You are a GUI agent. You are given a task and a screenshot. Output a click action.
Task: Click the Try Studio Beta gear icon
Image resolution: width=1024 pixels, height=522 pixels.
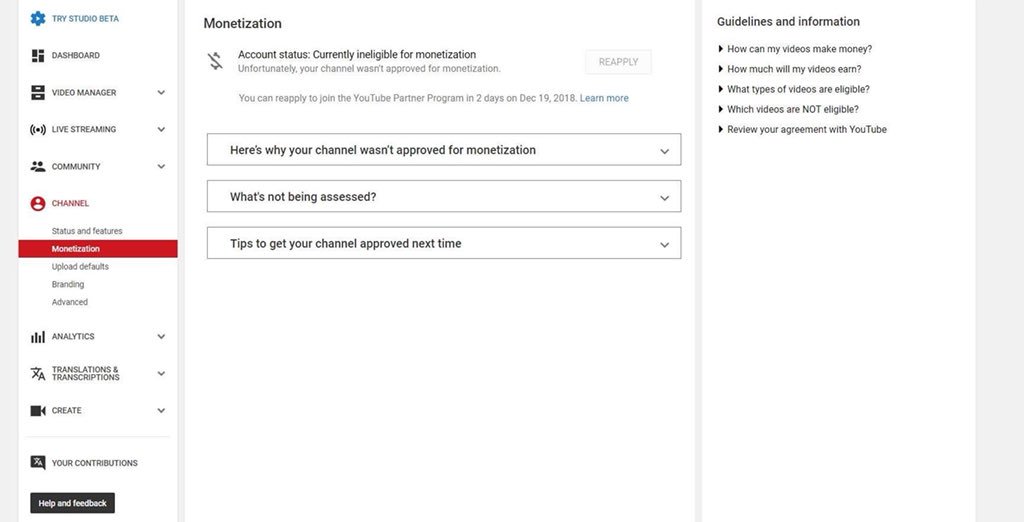[38, 18]
